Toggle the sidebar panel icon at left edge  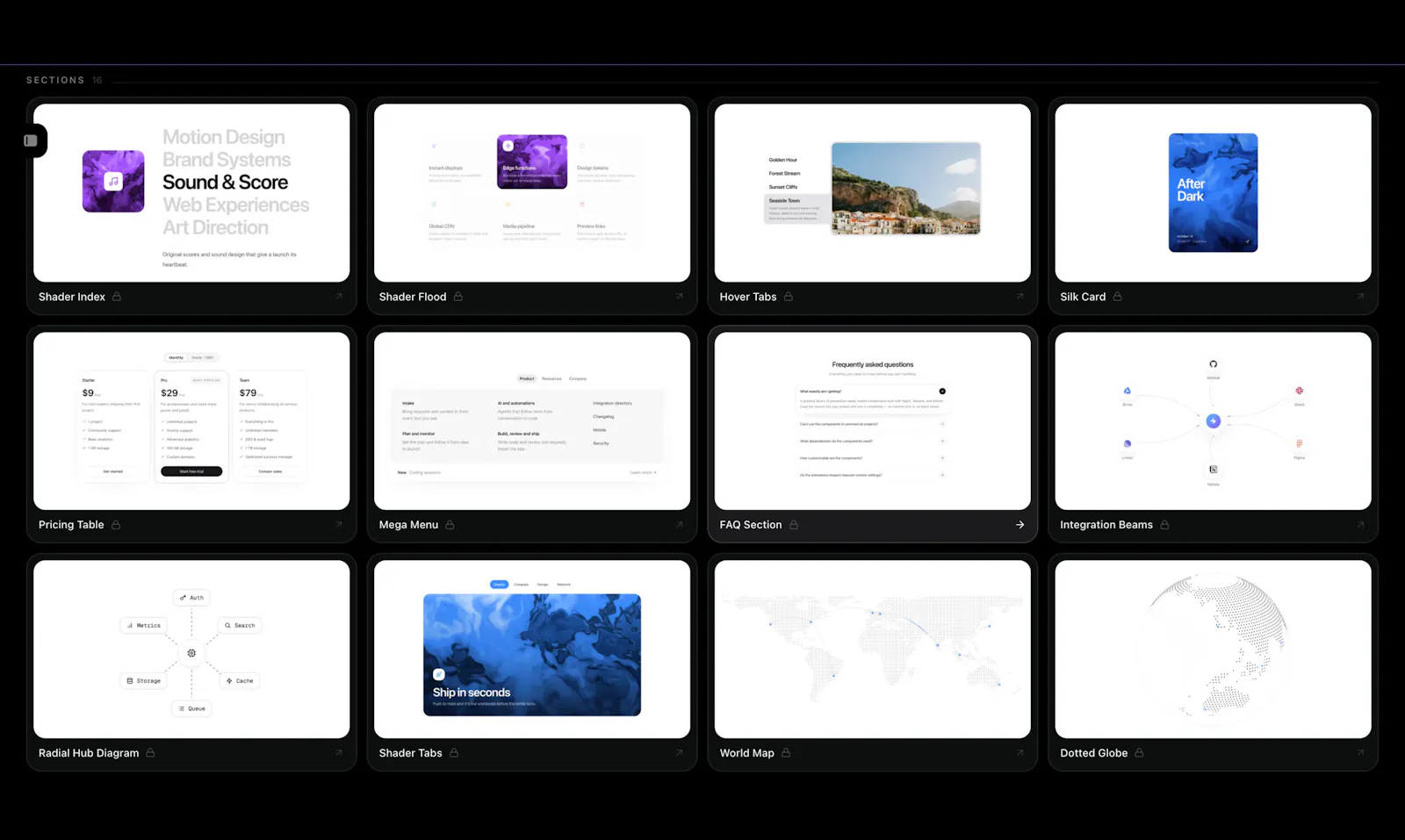coord(31,140)
